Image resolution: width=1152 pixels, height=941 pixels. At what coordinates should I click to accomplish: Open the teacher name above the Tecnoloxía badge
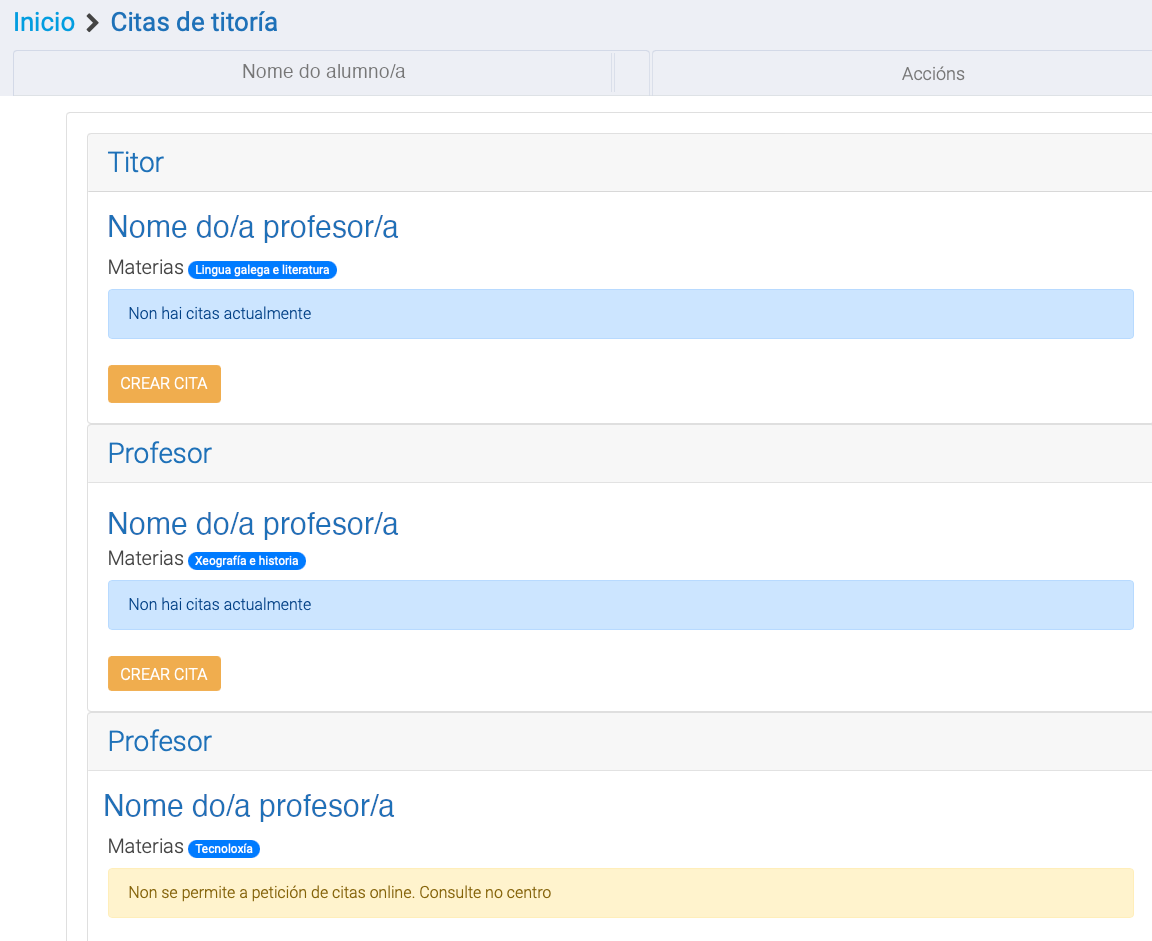pyautogui.click(x=248, y=806)
